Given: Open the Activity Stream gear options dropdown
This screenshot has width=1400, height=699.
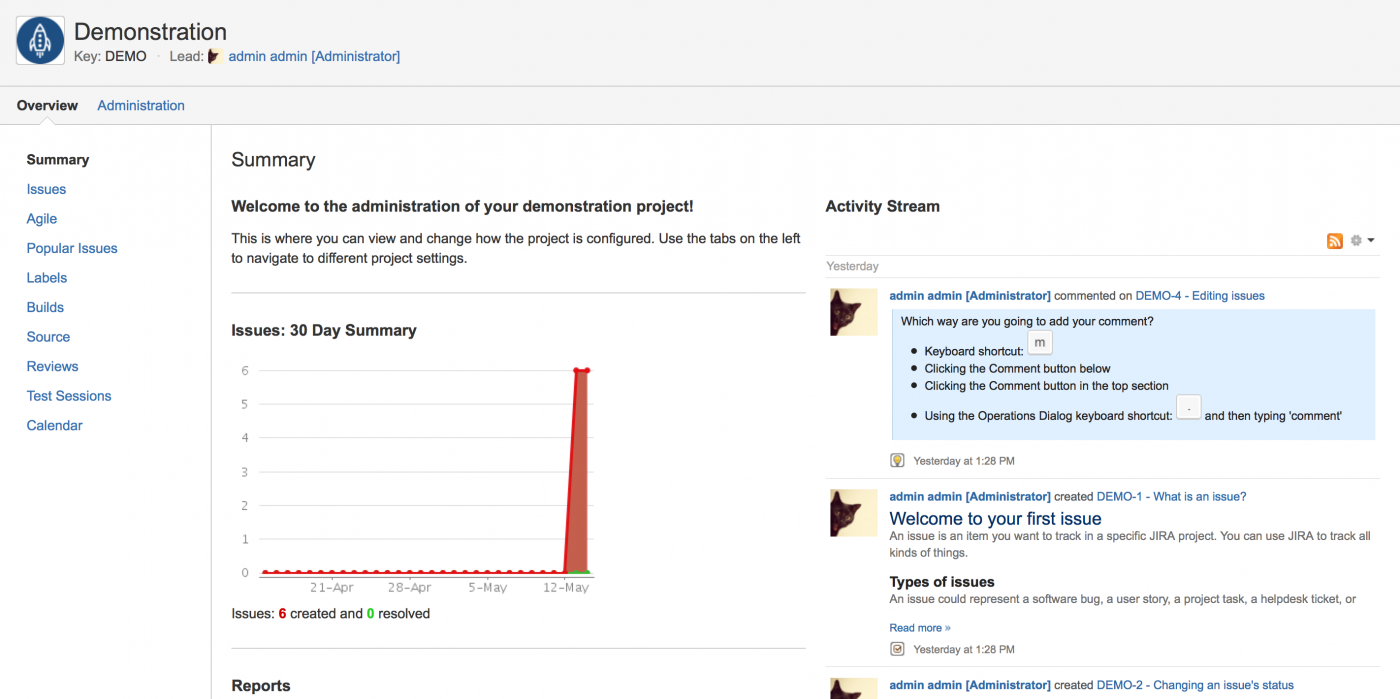Looking at the screenshot, I should pyautogui.click(x=1363, y=241).
